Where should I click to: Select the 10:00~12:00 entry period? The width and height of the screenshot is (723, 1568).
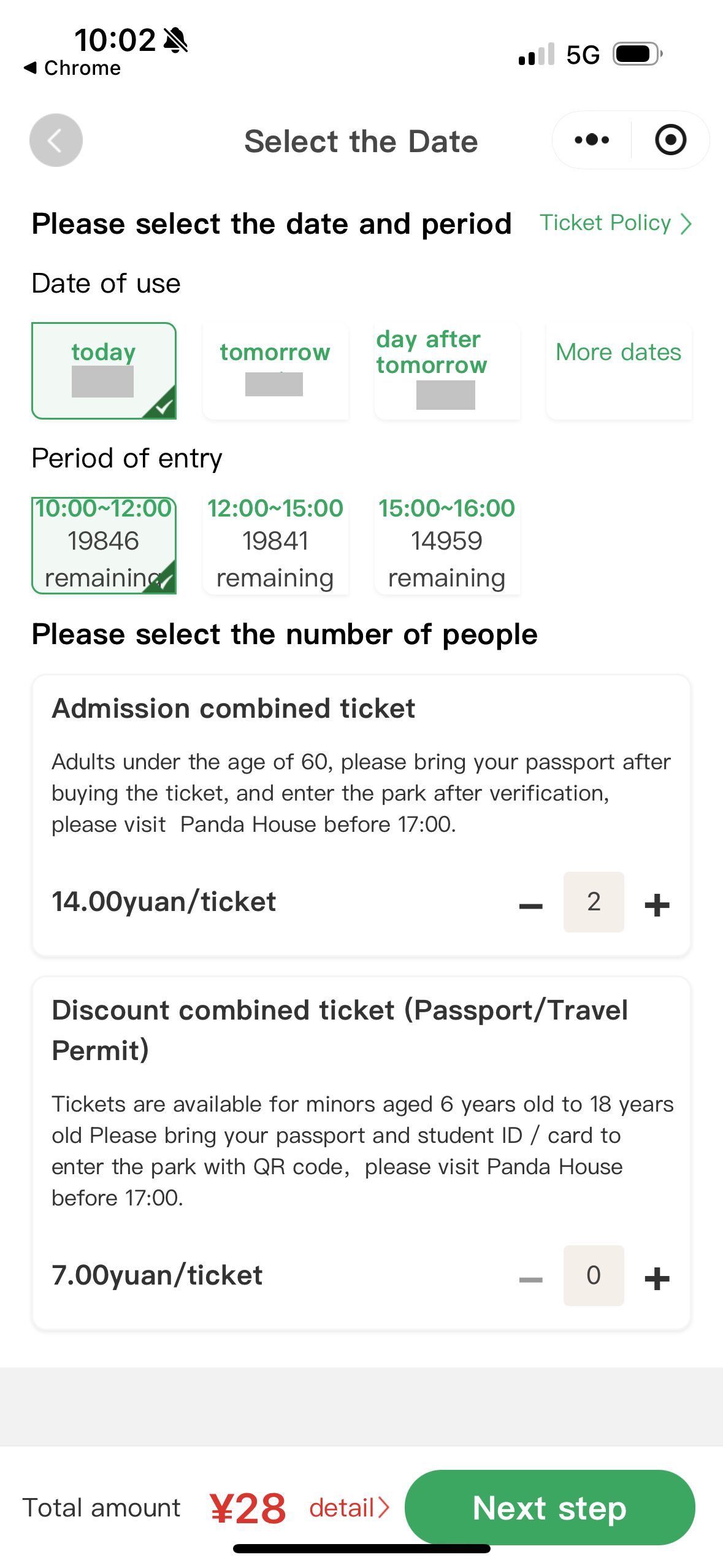coord(104,545)
